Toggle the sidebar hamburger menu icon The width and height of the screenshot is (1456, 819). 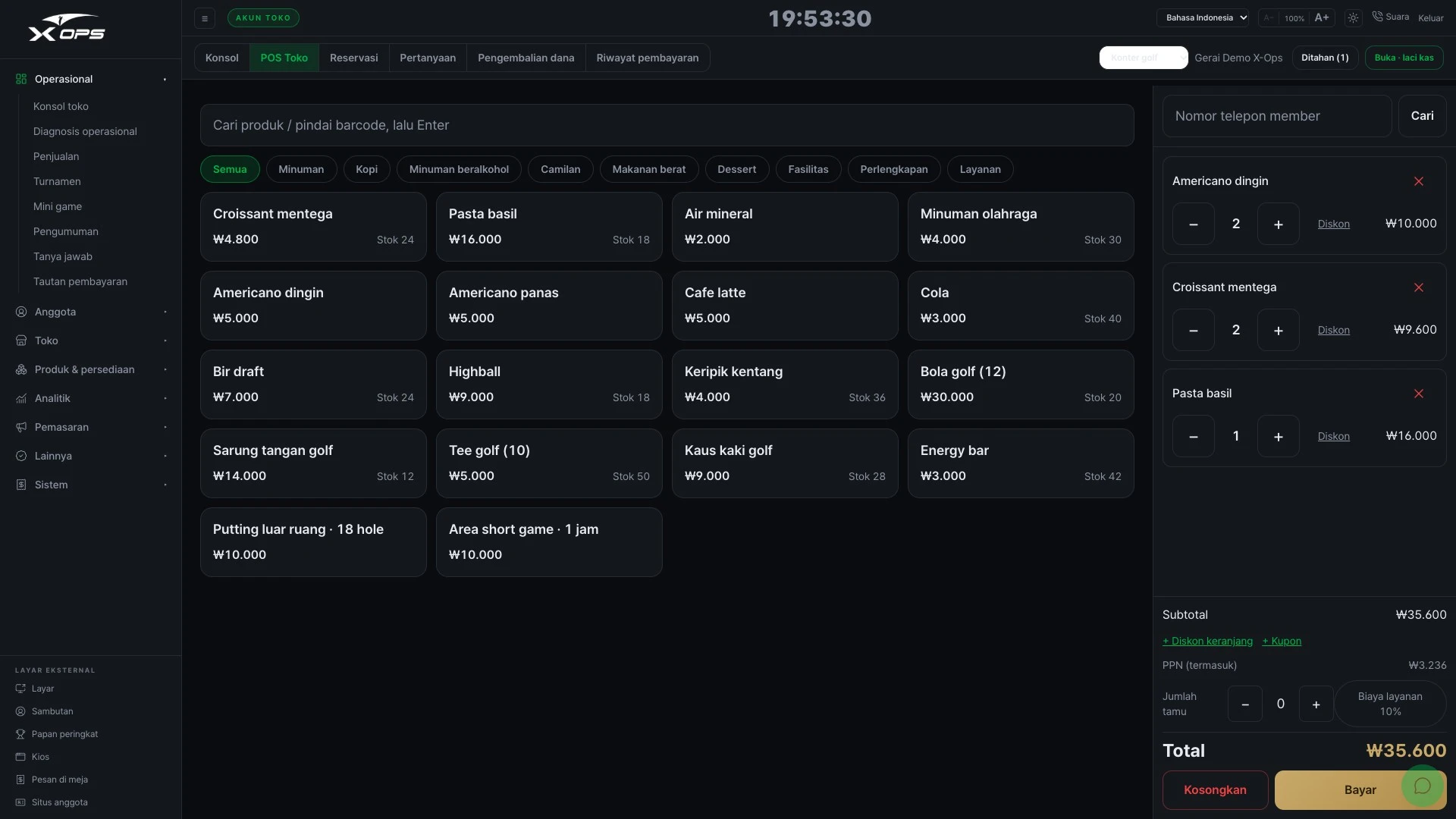[x=205, y=18]
